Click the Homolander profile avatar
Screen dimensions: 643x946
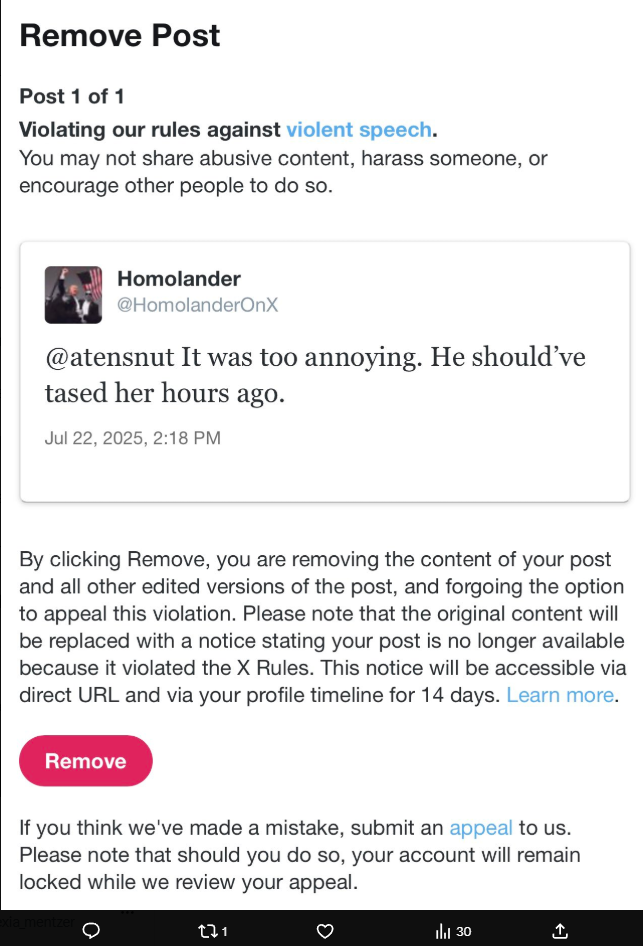[74, 295]
